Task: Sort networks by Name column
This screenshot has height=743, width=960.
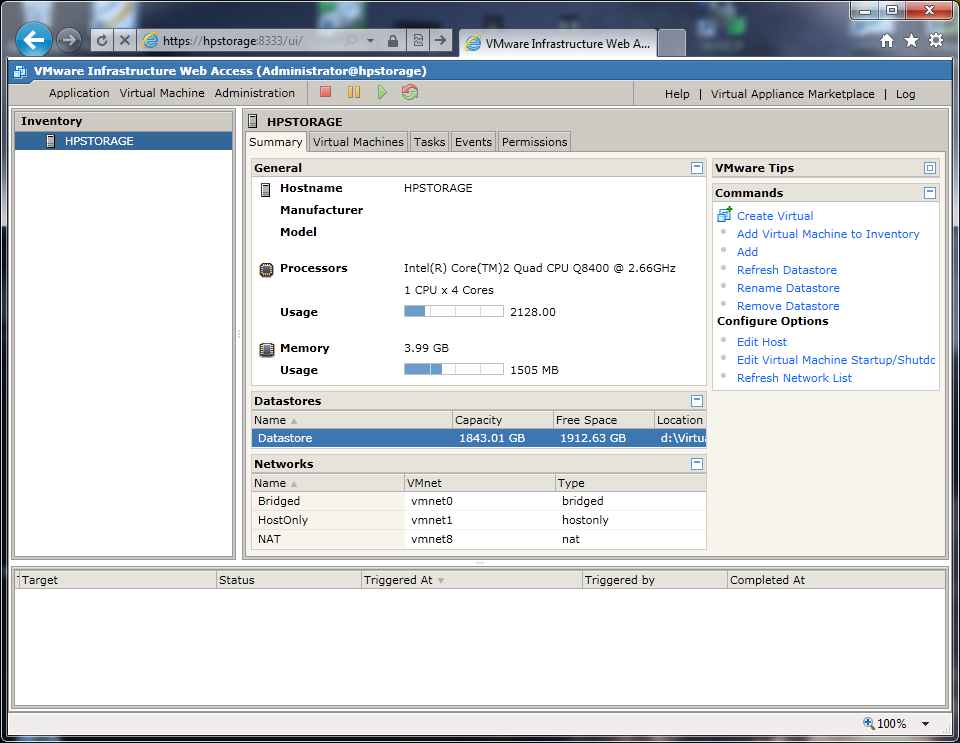Action: pos(328,483)
